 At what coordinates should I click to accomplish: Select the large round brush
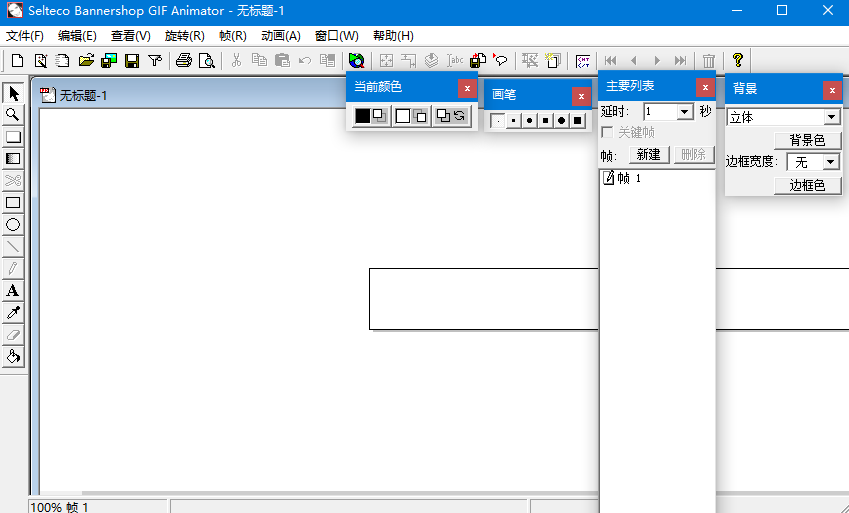pos(561,121)
